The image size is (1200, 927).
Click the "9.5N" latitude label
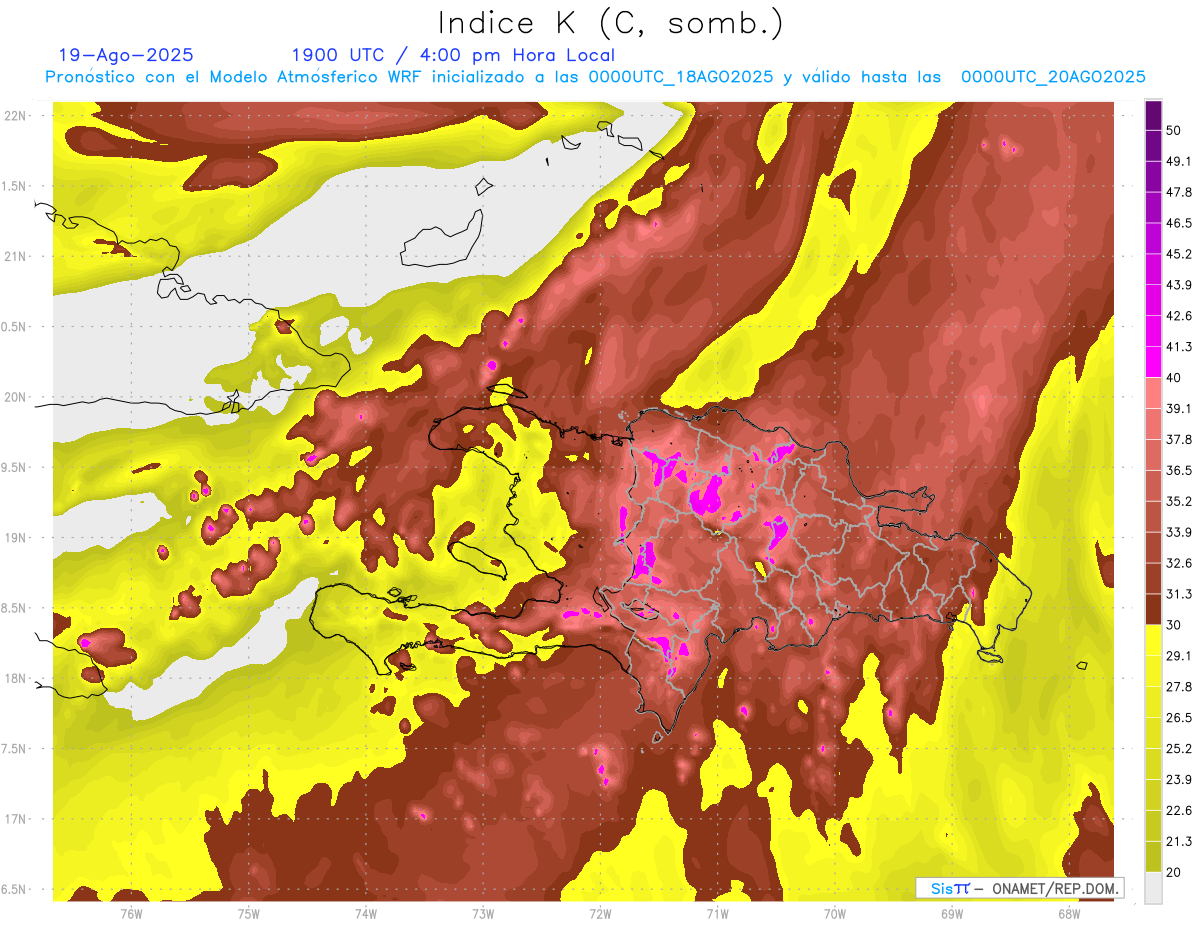click(15, 467)
